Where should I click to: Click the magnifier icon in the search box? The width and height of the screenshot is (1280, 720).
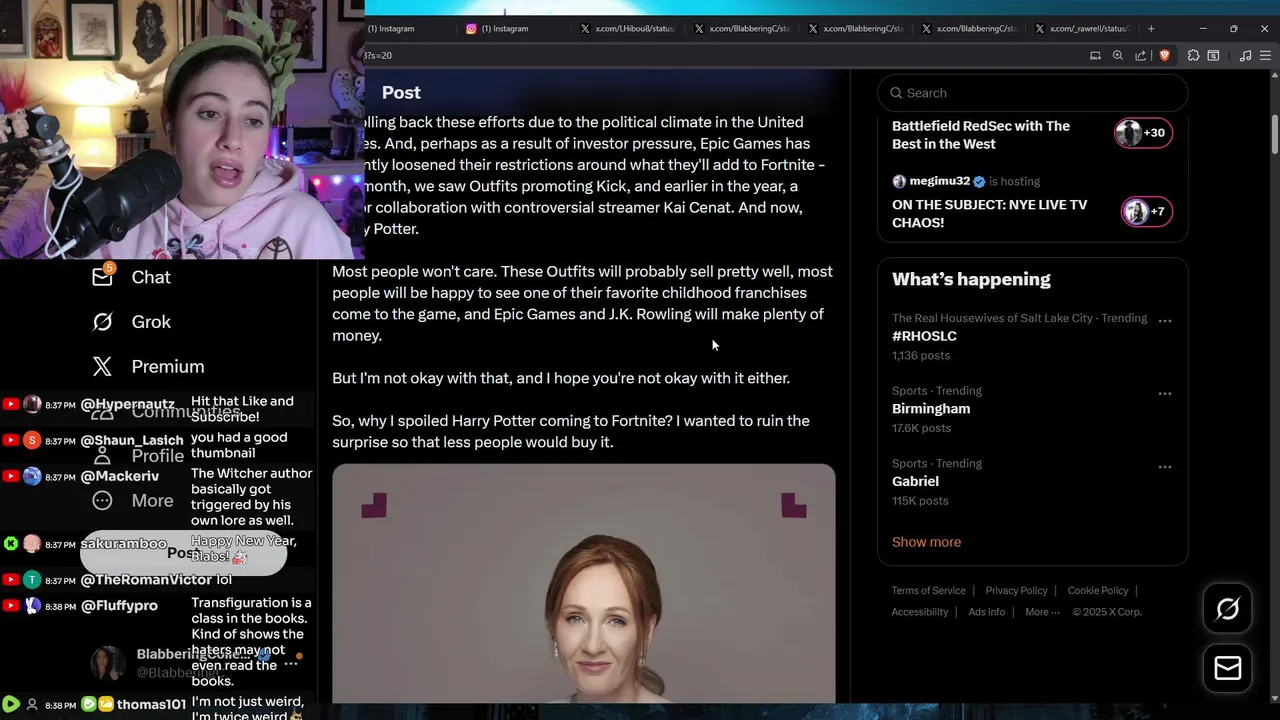[896, 93]
